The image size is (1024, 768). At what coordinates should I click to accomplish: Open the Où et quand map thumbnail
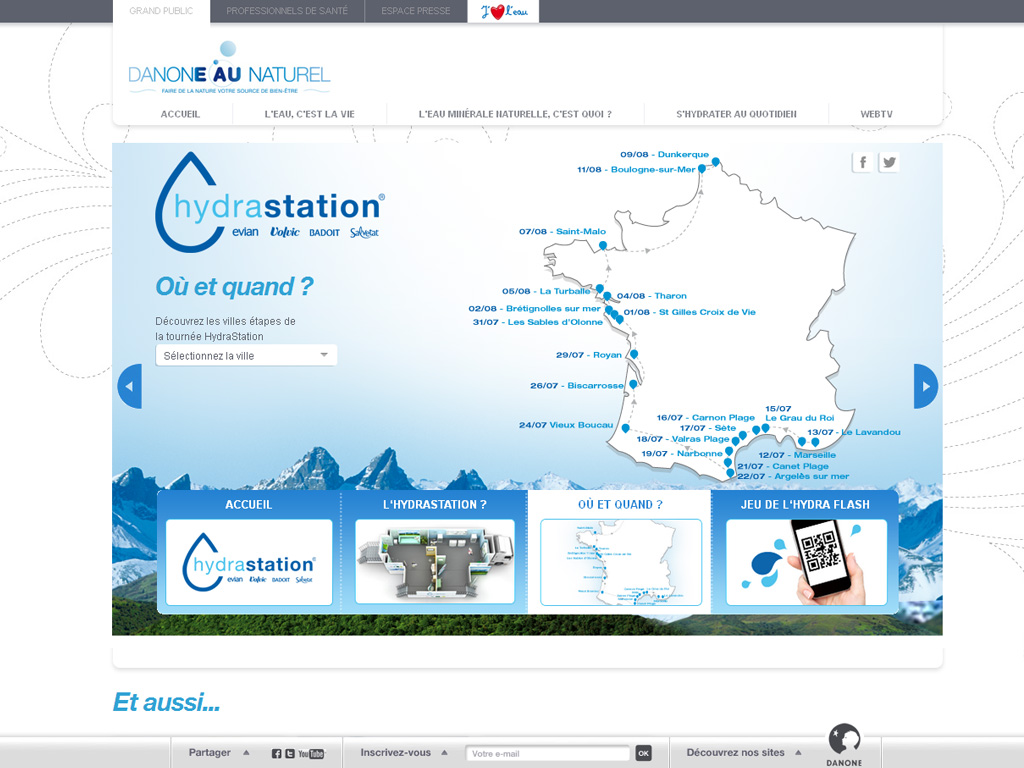click(621, 562)
